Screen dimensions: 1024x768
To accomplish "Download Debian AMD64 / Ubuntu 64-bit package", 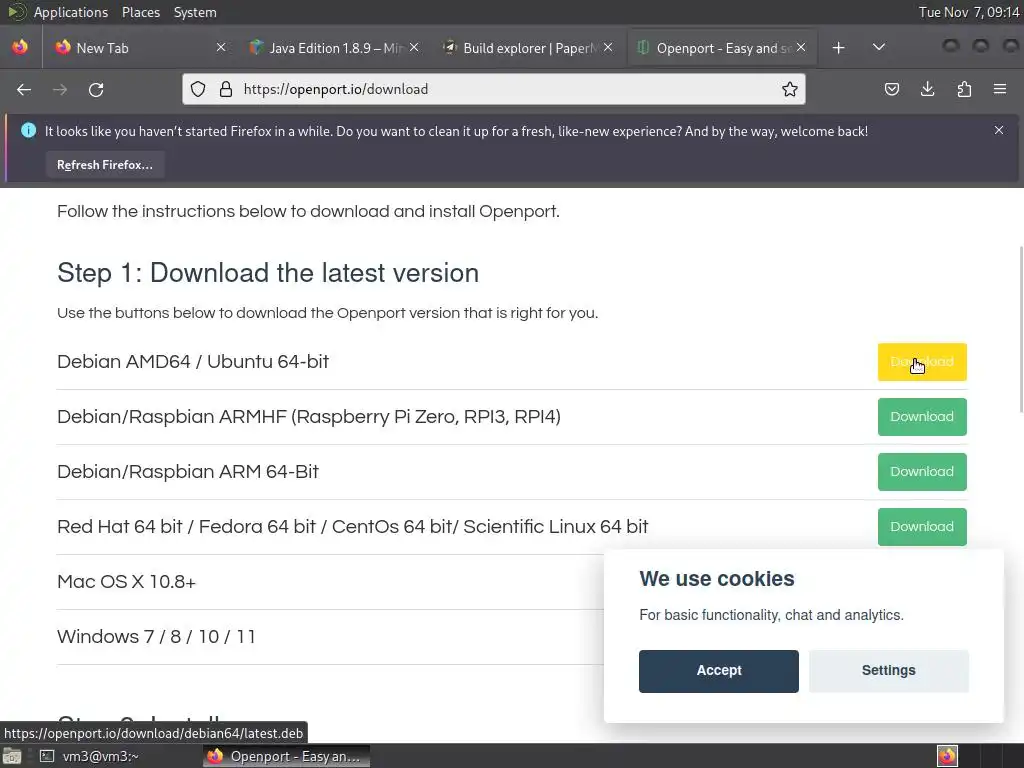I will coord(922,362).
